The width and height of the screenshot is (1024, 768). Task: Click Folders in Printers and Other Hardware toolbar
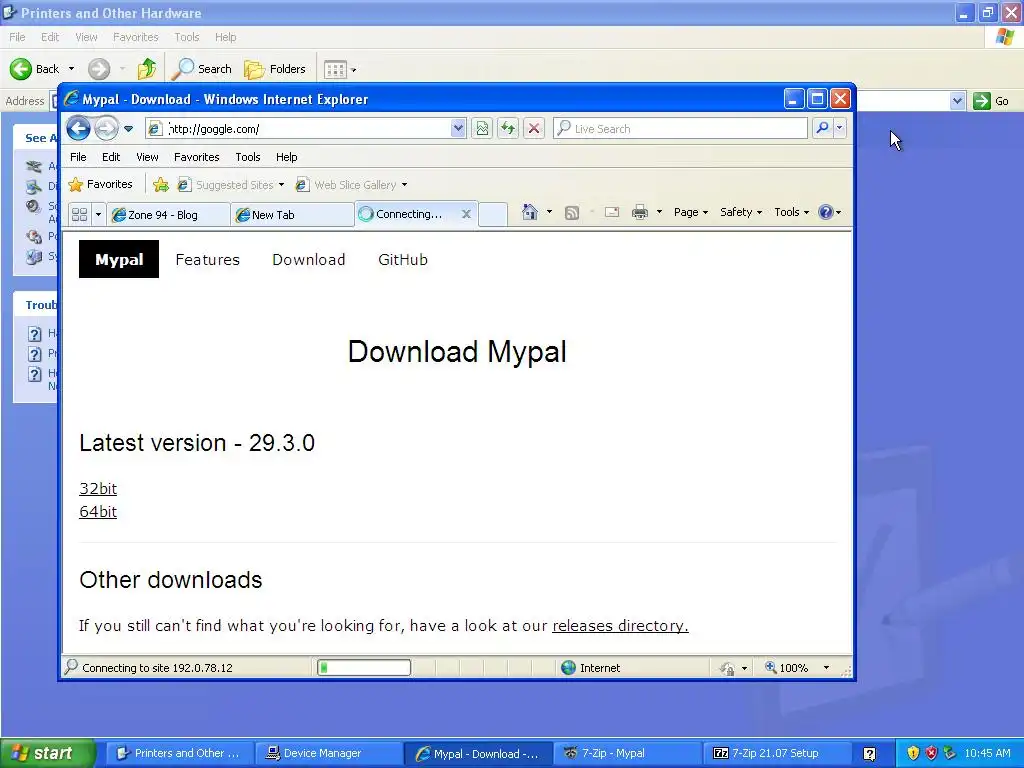[275, 69]
